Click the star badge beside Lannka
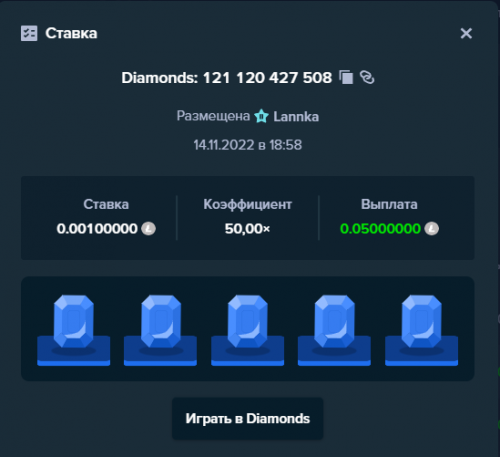Screen dimensions: 500x457 [x=261, y=116]
